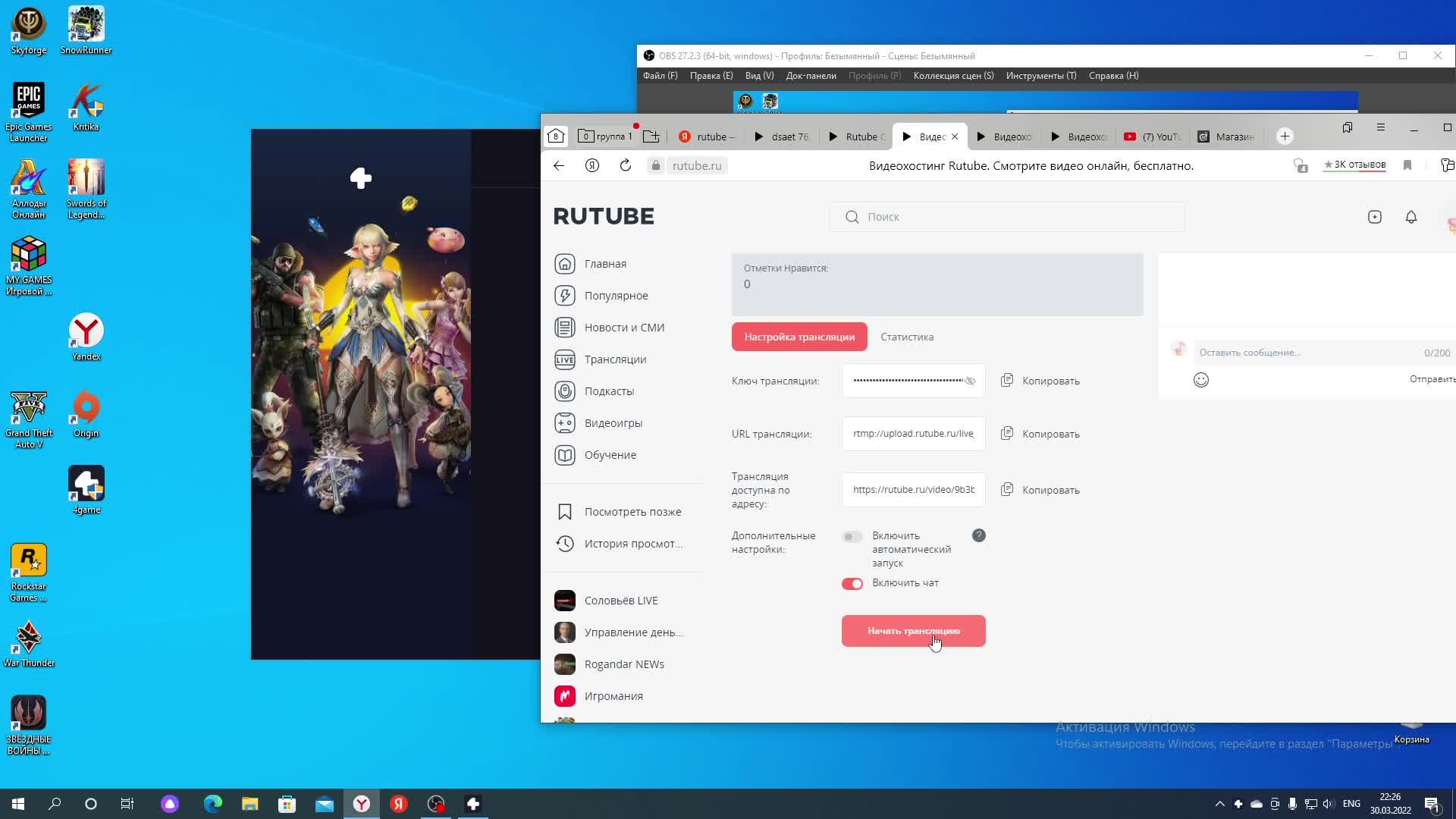This screenshot has height=819, width=1456.
Task: Click the emoji smiley icon in chat
Action: tap(1200, 380)
